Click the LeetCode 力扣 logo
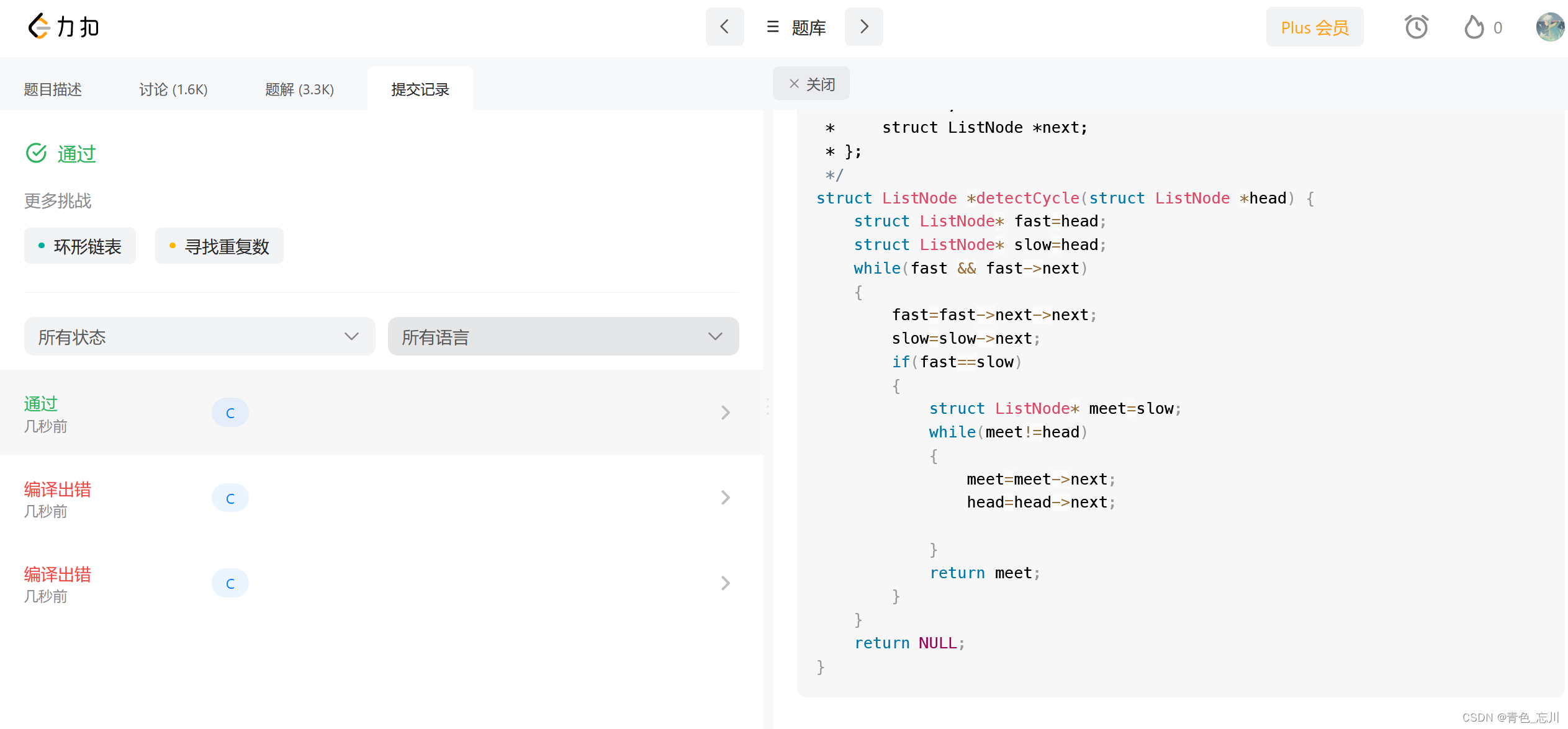Viewport: 1568px width, 729px height. point(63,27)
